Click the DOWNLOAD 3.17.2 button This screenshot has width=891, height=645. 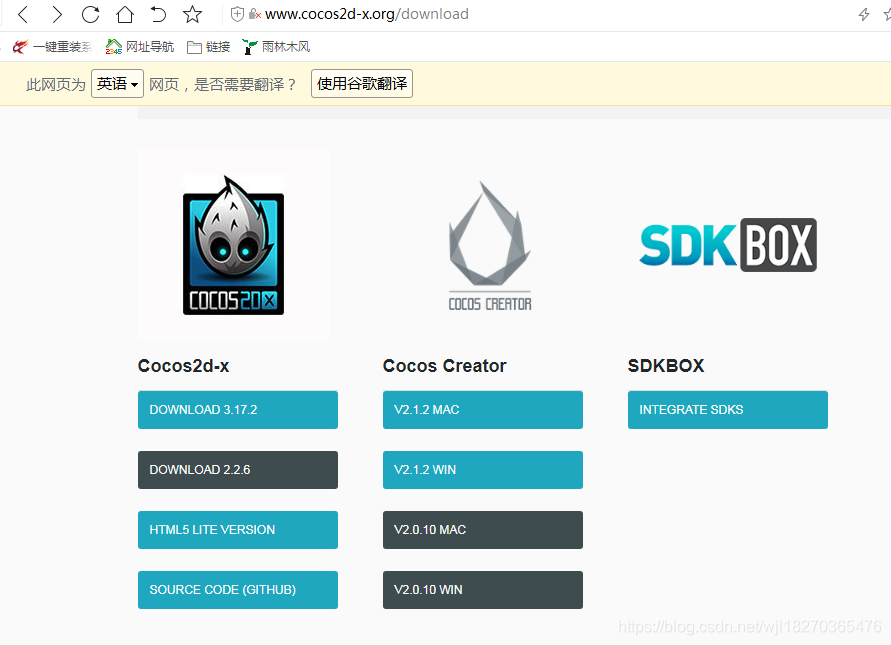(x=238, y=410)
